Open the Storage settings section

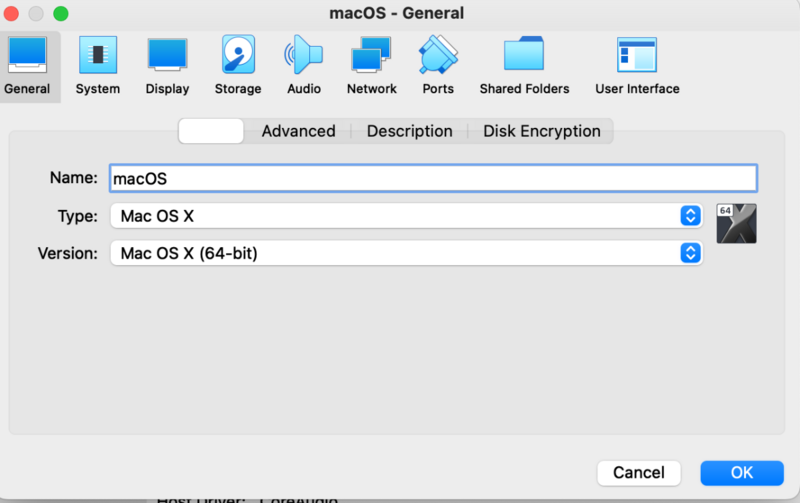[238, 66]
